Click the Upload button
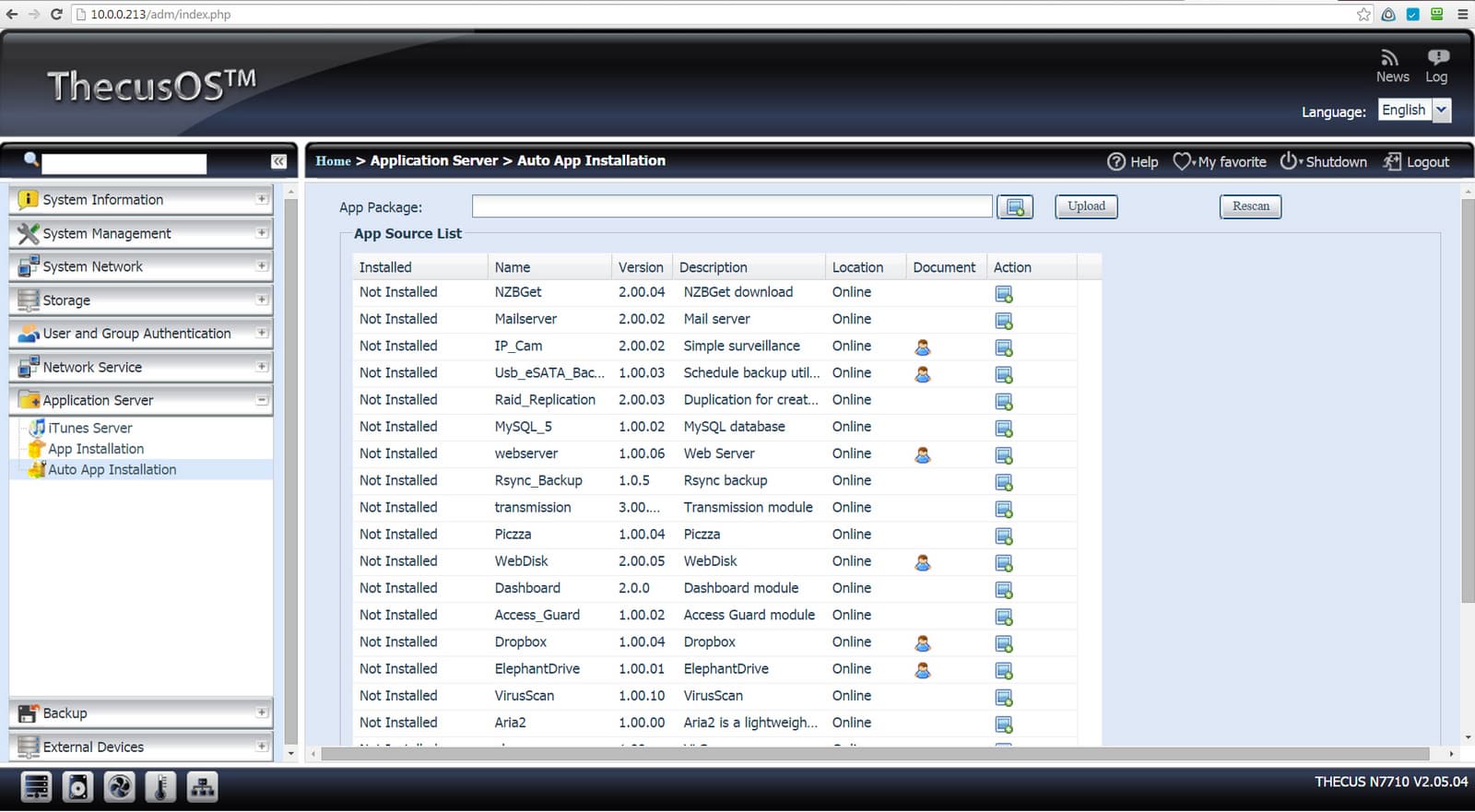Screen dimensions: 1475x812 1086,206
